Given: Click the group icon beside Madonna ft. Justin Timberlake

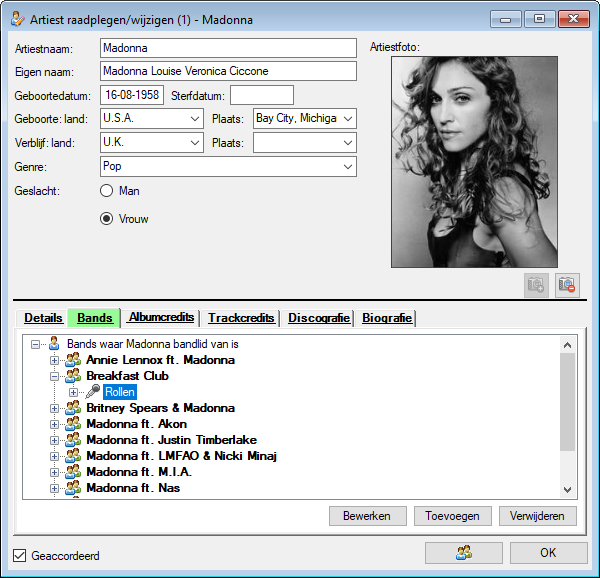Looking at the screenshot, I should click(x=73, y=440).
